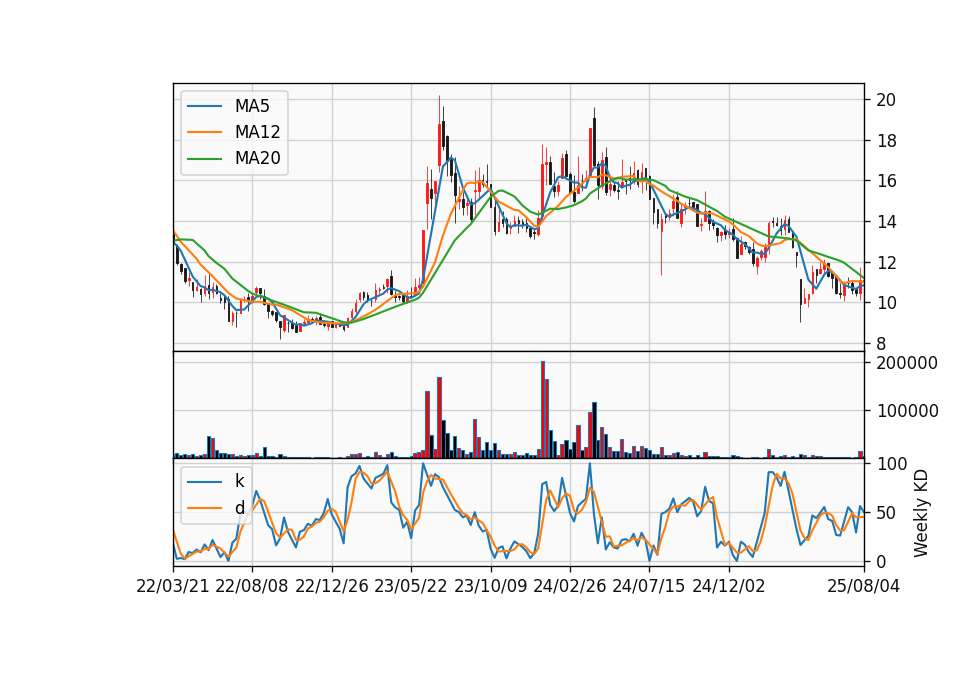Screen dimensions: 960x690
Task: Click the 24/02/26 date tick label
Action: point(570,586)
